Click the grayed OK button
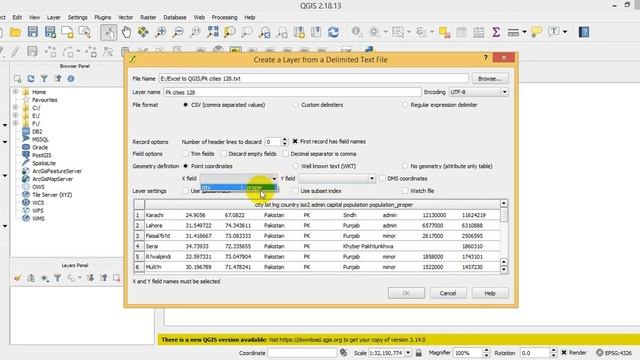 coord(406,293)
